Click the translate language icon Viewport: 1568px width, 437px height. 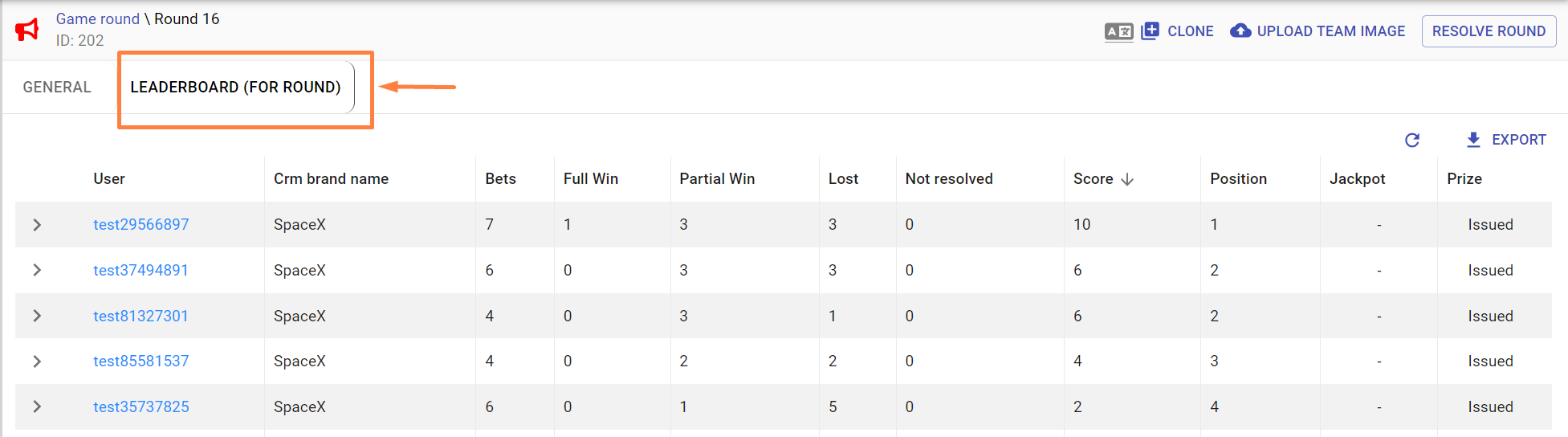point(1118,31)
